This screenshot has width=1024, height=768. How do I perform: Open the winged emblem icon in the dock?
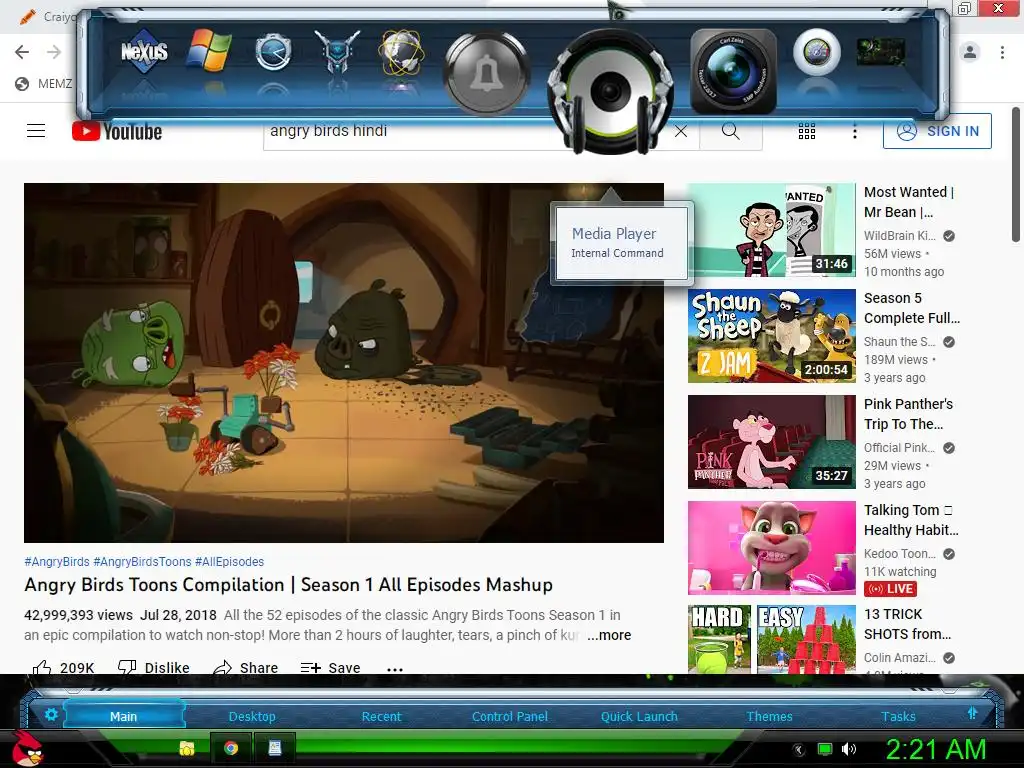click(x=337, y=51)
